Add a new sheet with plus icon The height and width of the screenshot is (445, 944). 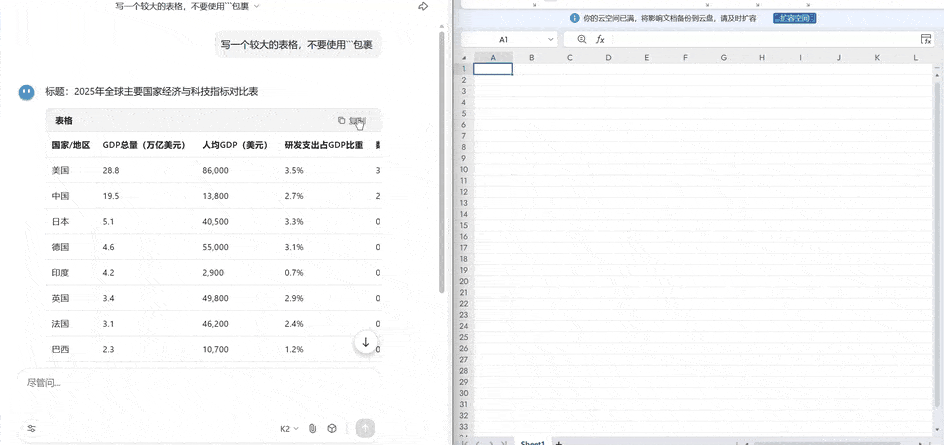[559, 443]
